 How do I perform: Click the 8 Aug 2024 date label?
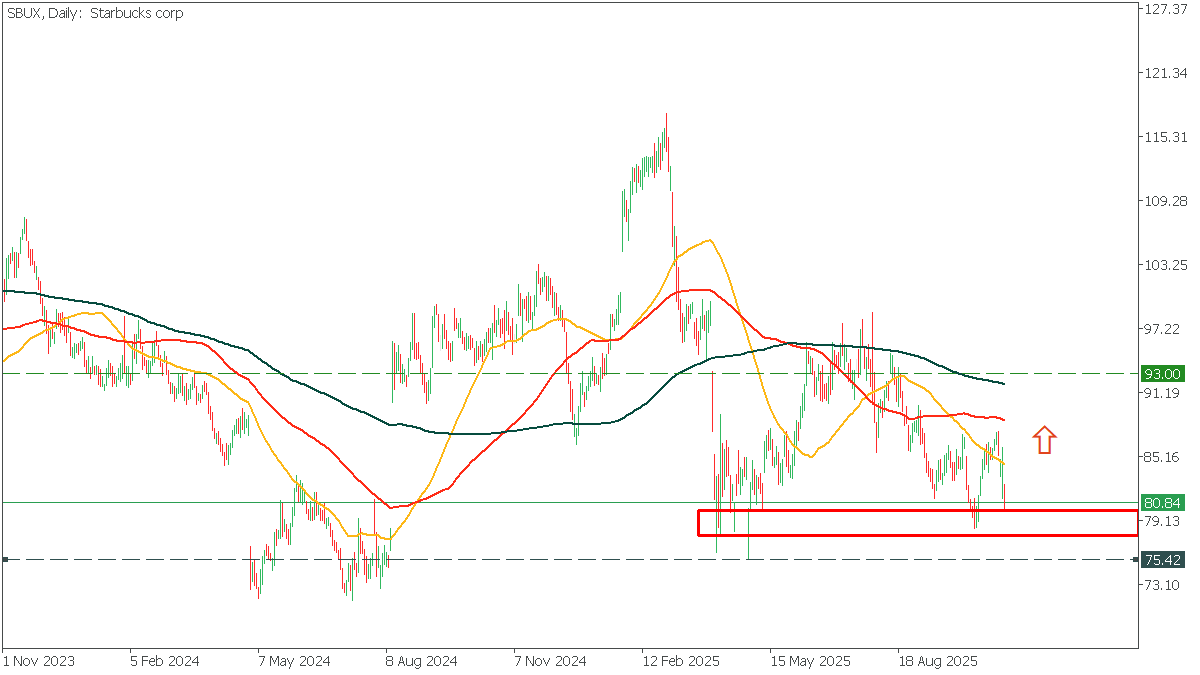click(421, 661)
